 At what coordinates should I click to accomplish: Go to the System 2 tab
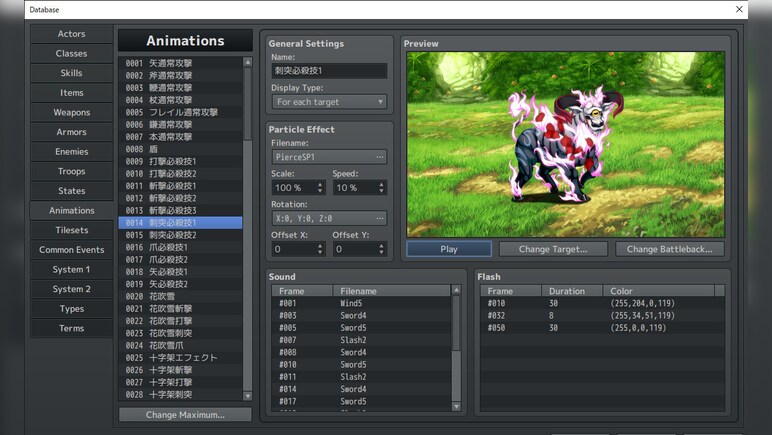click(x=71, y=289)
